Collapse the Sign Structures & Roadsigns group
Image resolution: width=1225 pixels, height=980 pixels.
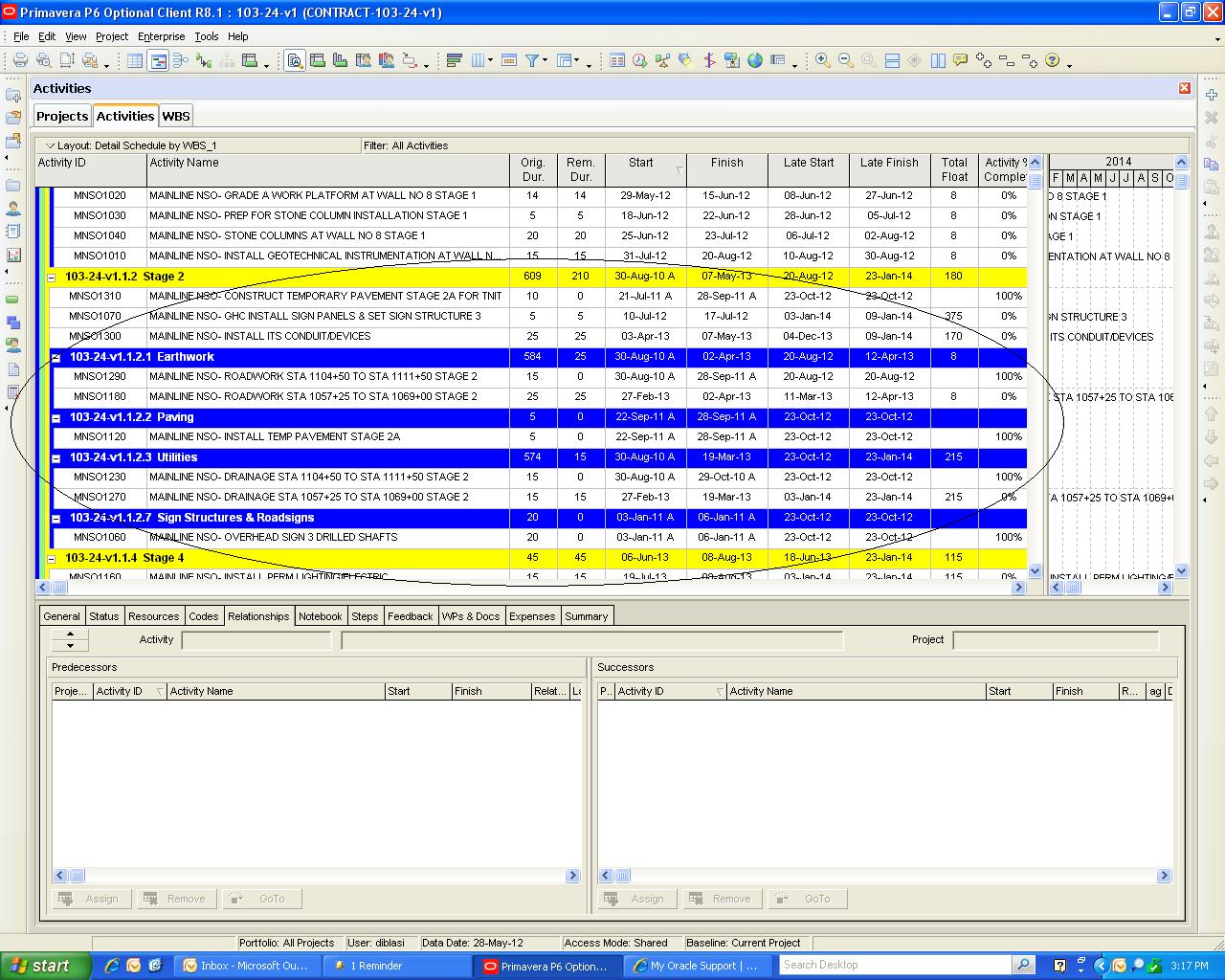pyautogui.click(x=56, y=518)
